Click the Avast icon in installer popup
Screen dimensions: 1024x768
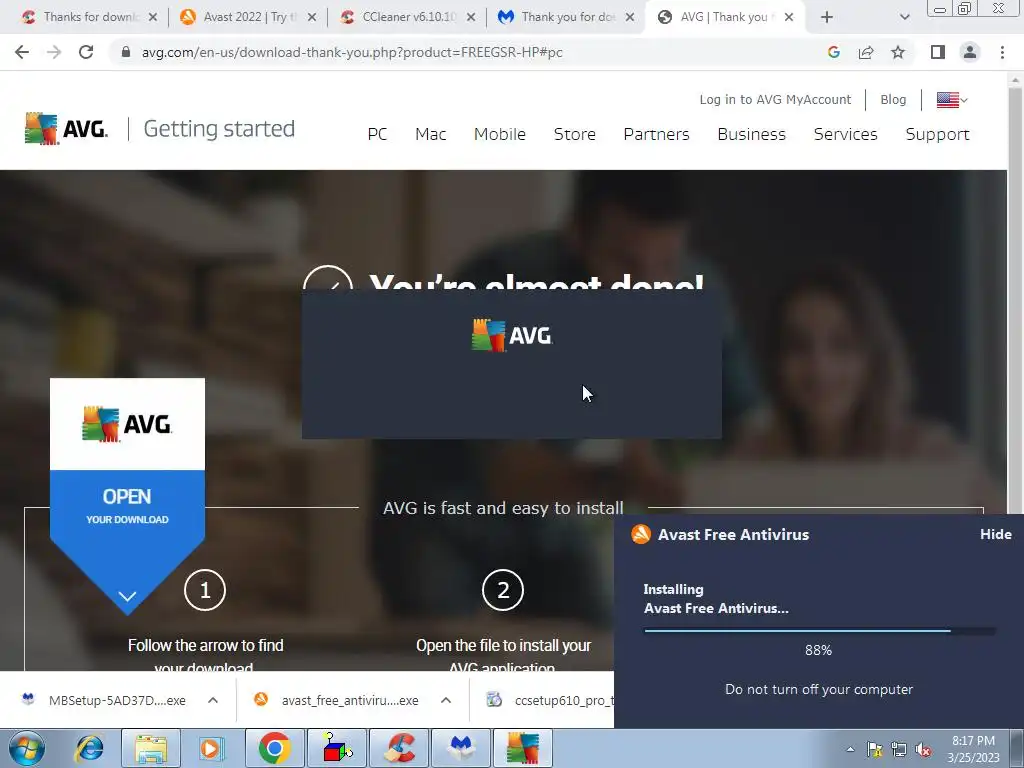641,534
